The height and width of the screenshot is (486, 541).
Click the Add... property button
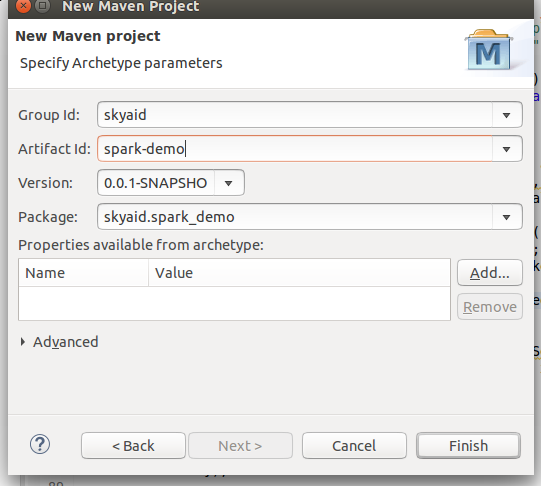[490, 273]
